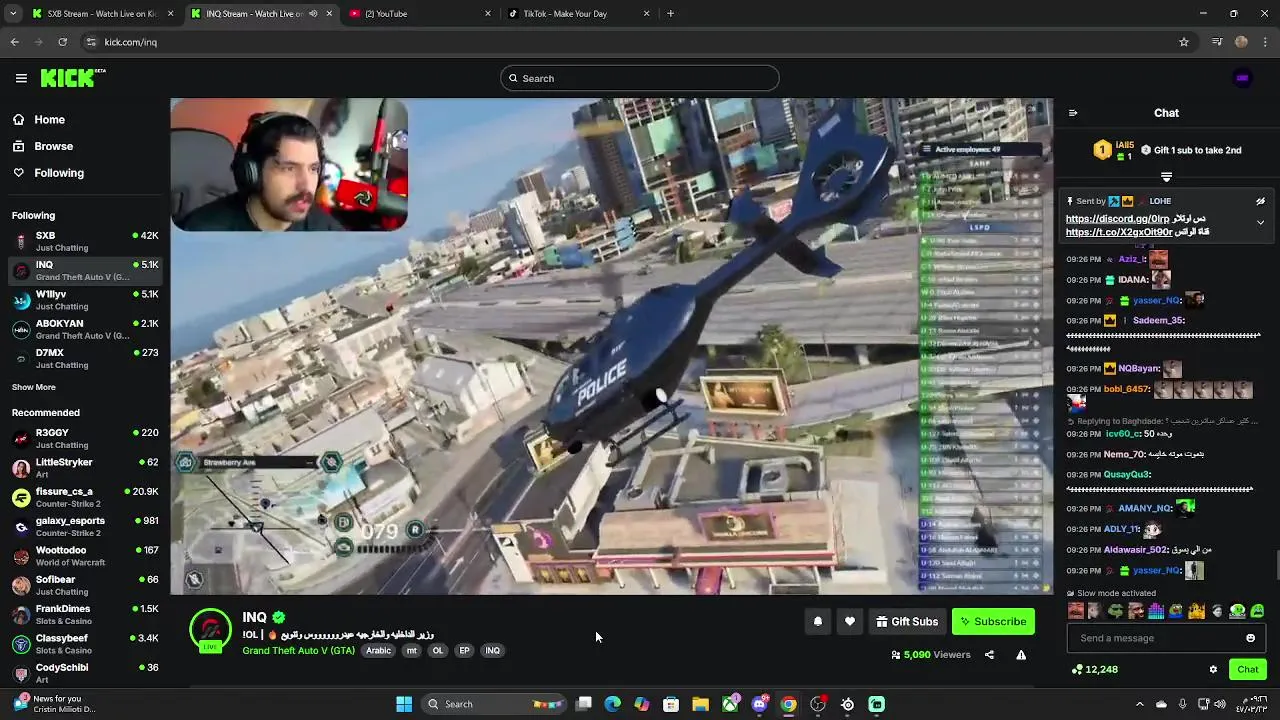The height and width of the screenshot is (720, 1280).
Task: Subscribe to the INQ channel
Action: pyautogui.click(x=993, y=621)
